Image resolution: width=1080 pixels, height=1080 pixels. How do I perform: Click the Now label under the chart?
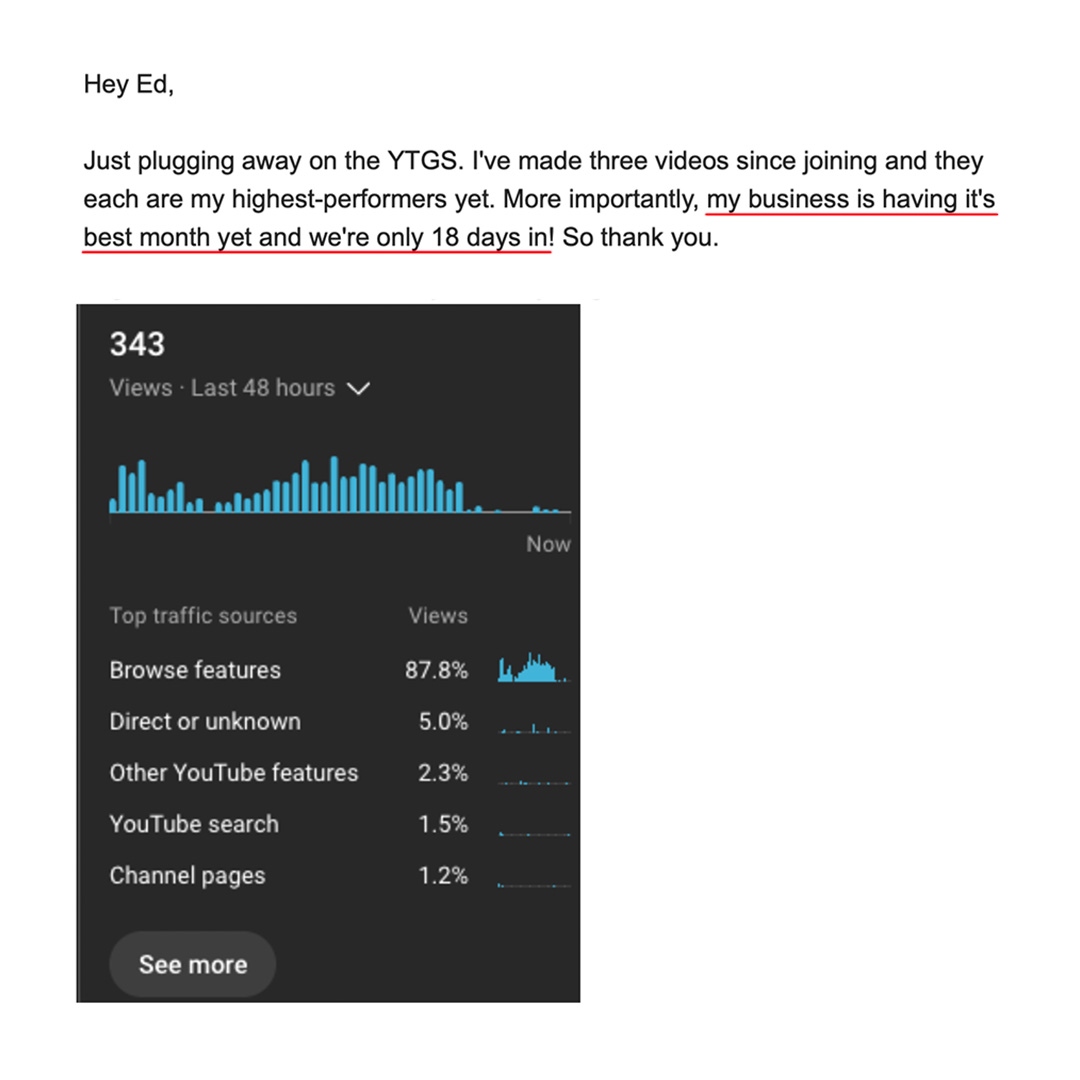pyautogui.click(x=548, y=544)
